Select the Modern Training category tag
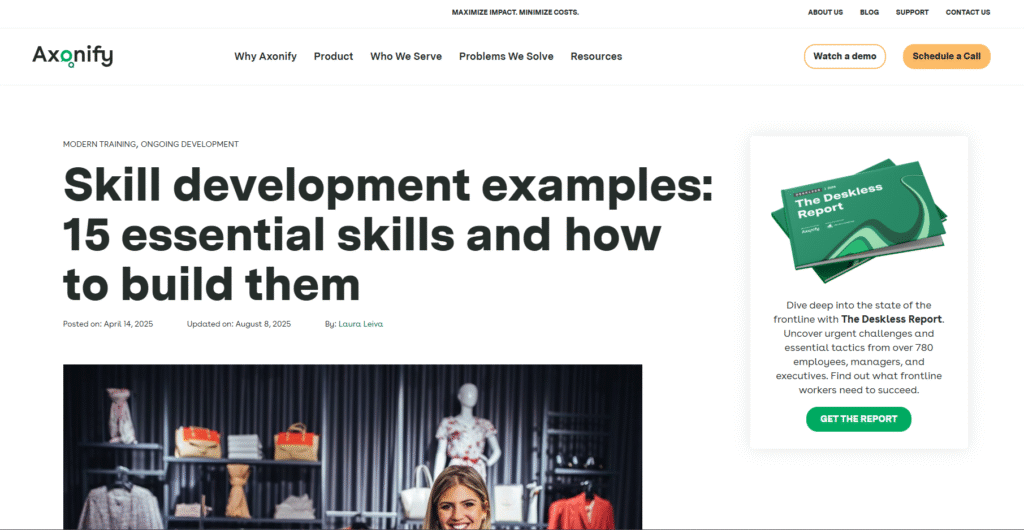Screen dimensions: 1024x530 click(99, 144)
